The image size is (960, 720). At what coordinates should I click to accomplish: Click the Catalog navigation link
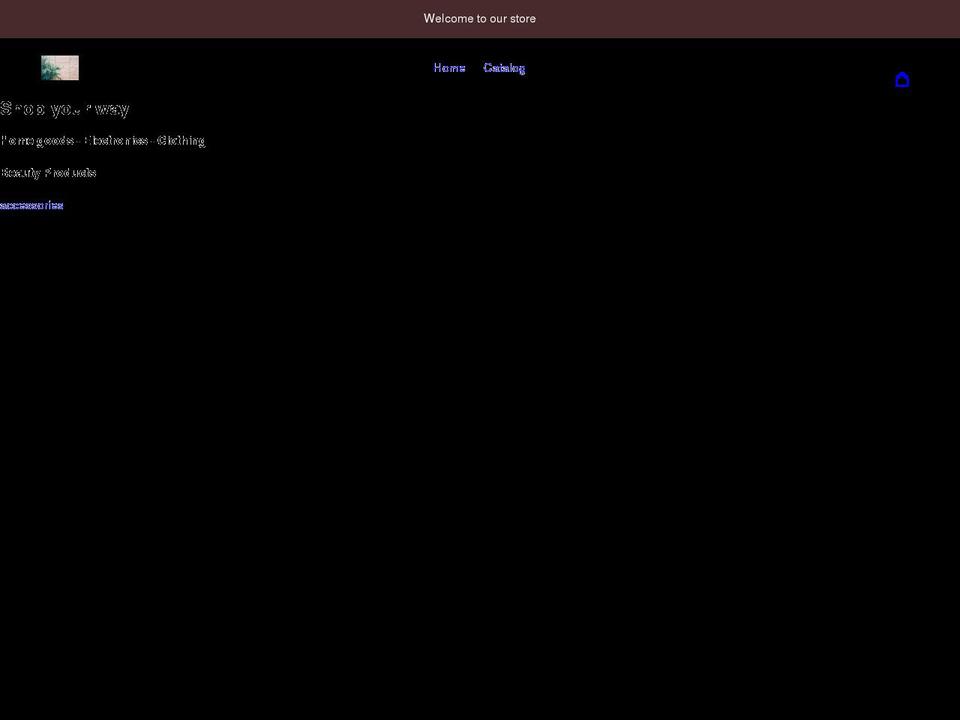tap(504, 67)
